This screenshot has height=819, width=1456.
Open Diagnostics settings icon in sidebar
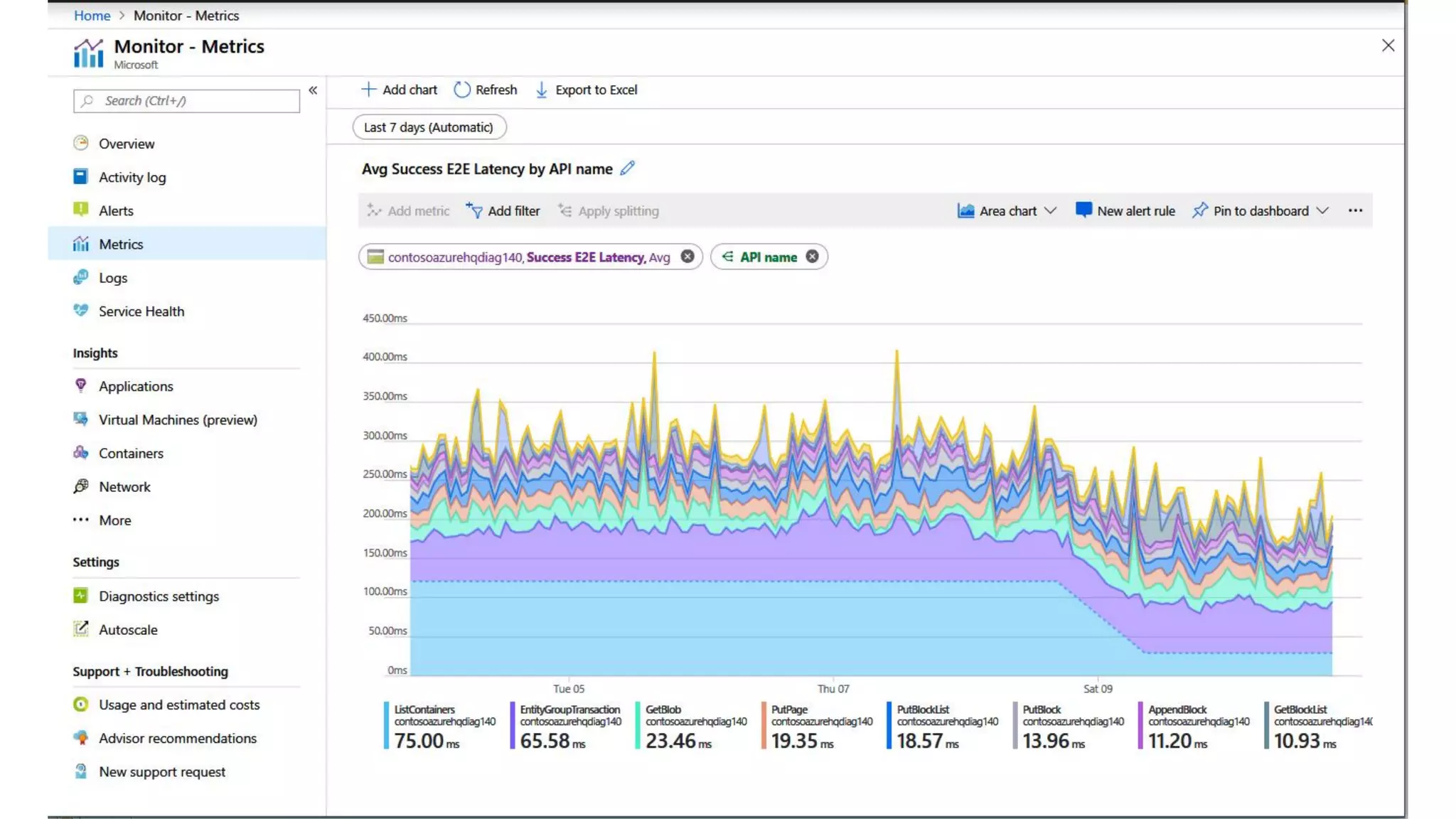[x=81, y=596]
